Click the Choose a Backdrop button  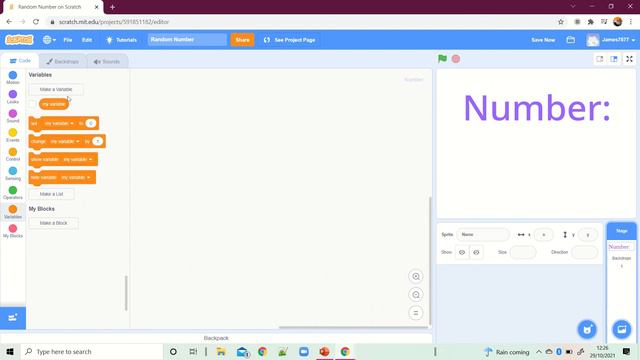[x=622, y=329]
